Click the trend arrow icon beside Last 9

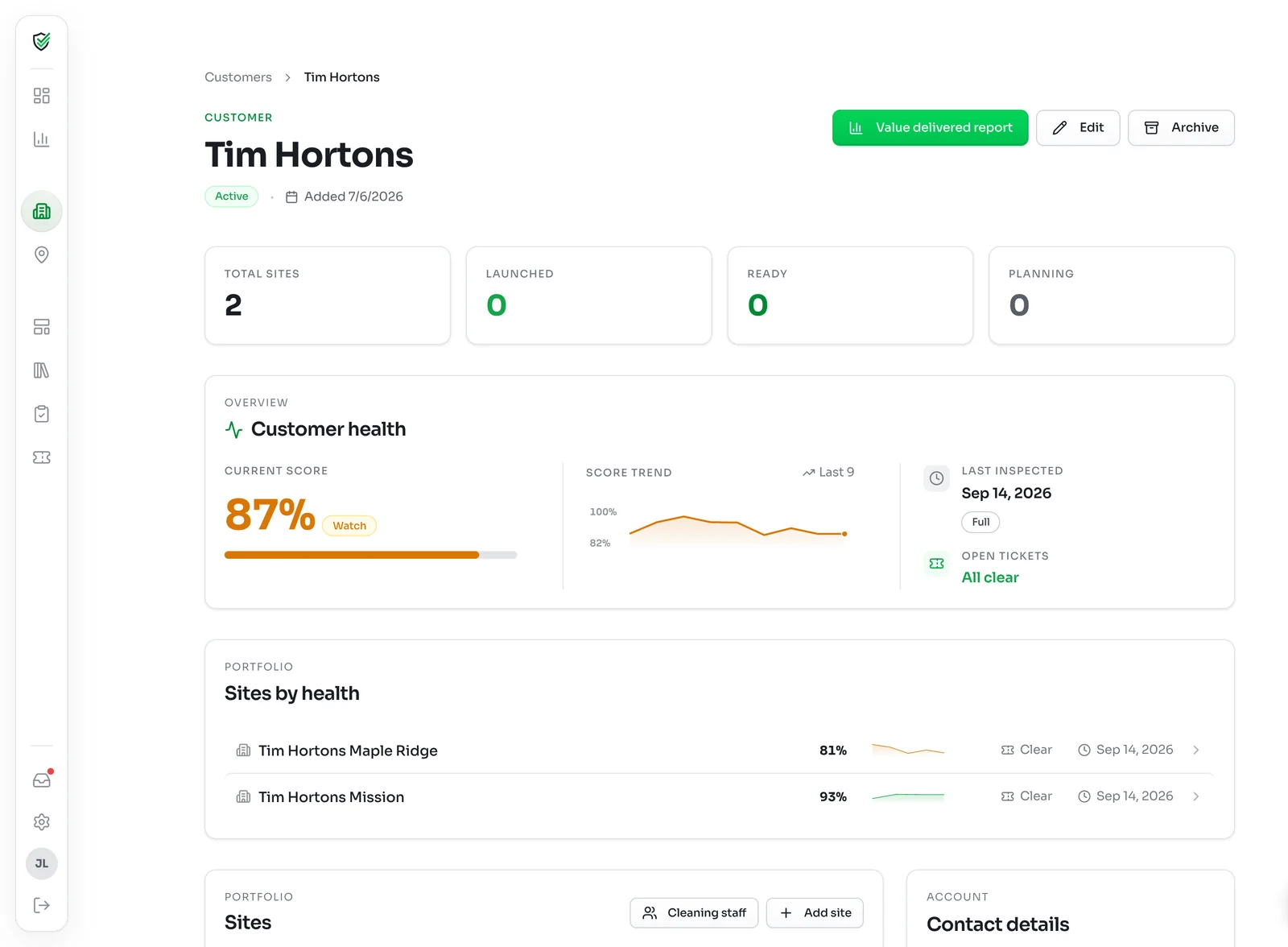click(809, 473)
